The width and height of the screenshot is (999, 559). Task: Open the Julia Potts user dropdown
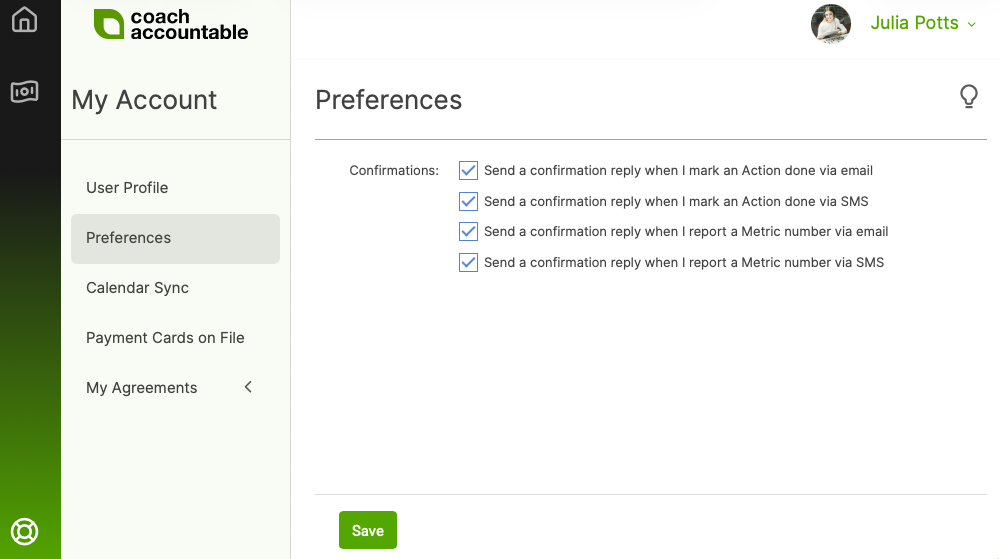pos(923,23)
